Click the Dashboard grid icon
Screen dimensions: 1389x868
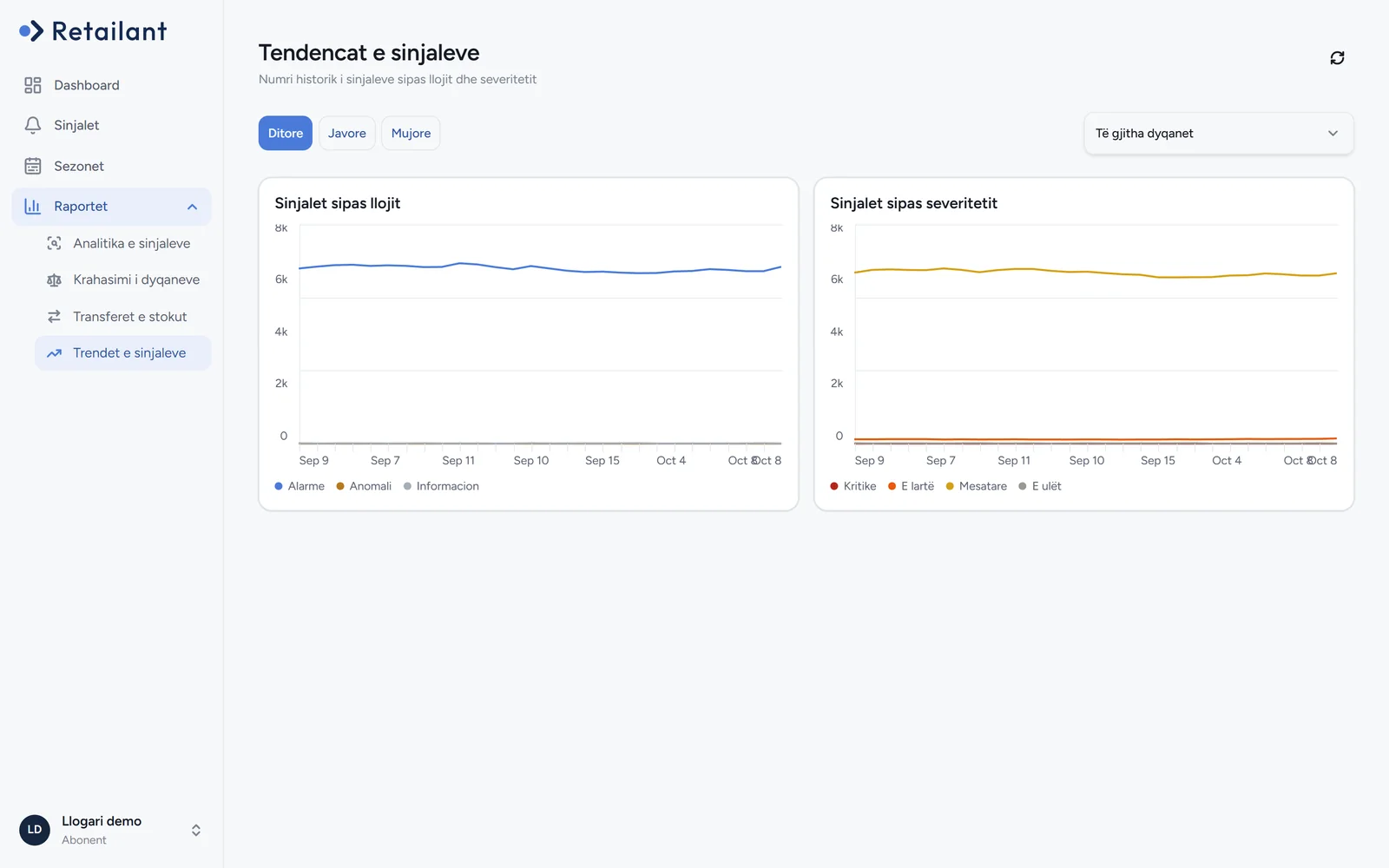pos(33,85)
